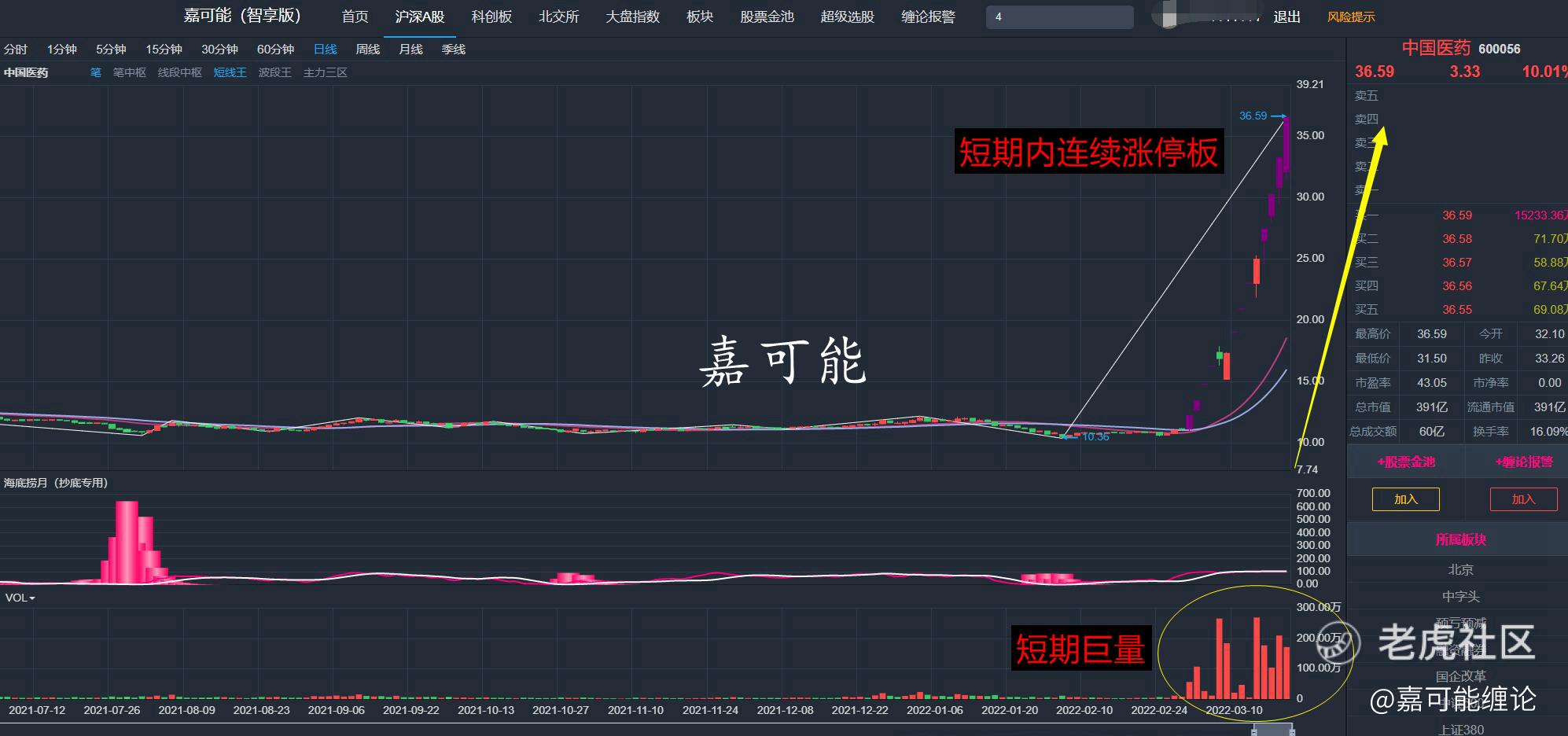Click 加入 button below +缠论报警
Screen dimensions: 1568x736
[x=1523, y=499]
